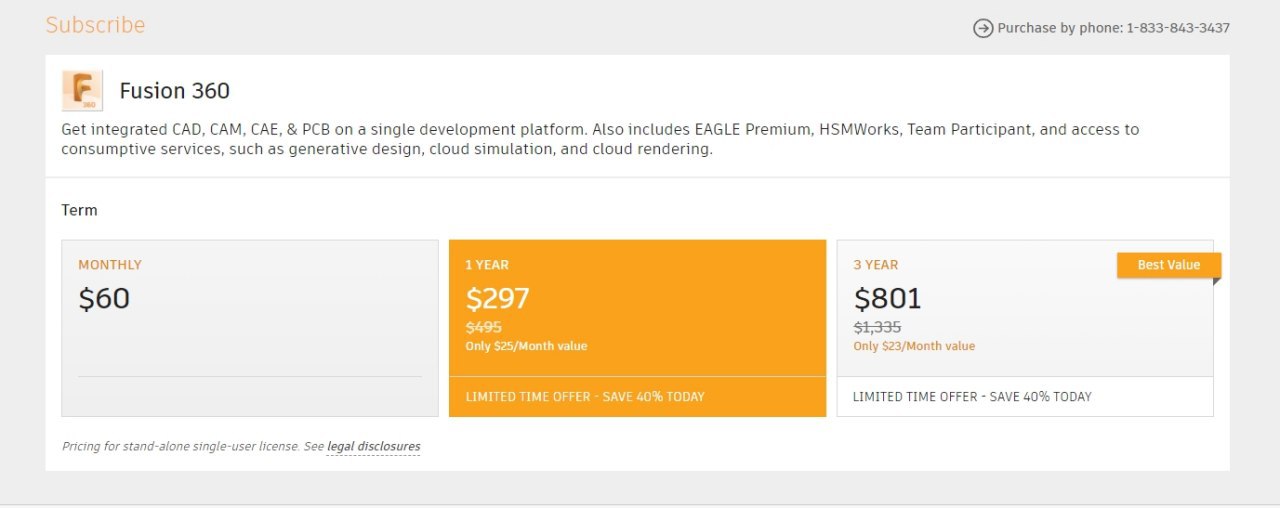The width and height of the screenshot is (1280, 508).
Task: Click the Subscribe heading
Action: [x=96, y=25]
